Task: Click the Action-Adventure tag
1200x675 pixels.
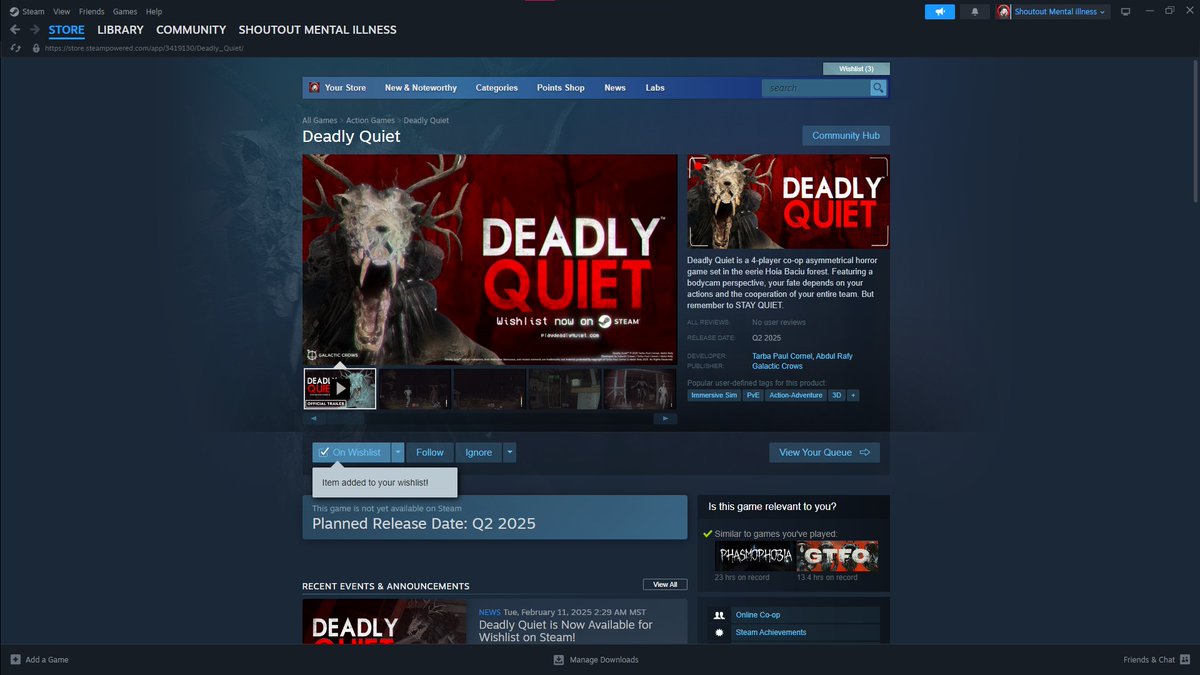Action: [796, 395]
